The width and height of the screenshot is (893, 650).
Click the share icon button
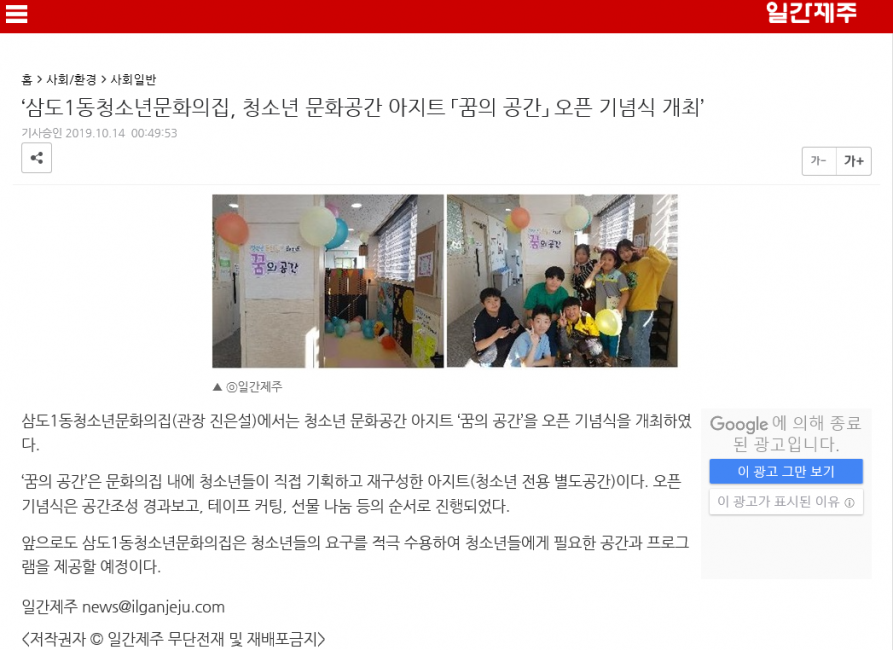click(36, 158)
